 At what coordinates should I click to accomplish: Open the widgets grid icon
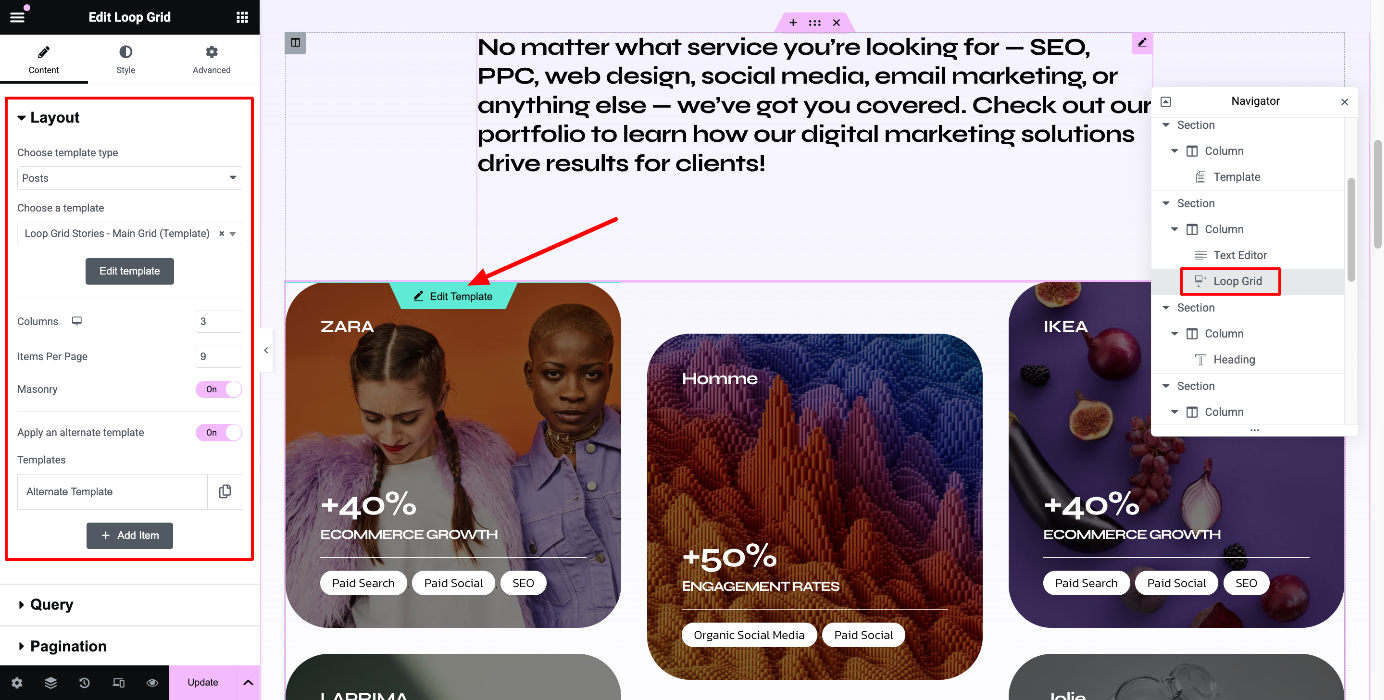coord(242,17)
